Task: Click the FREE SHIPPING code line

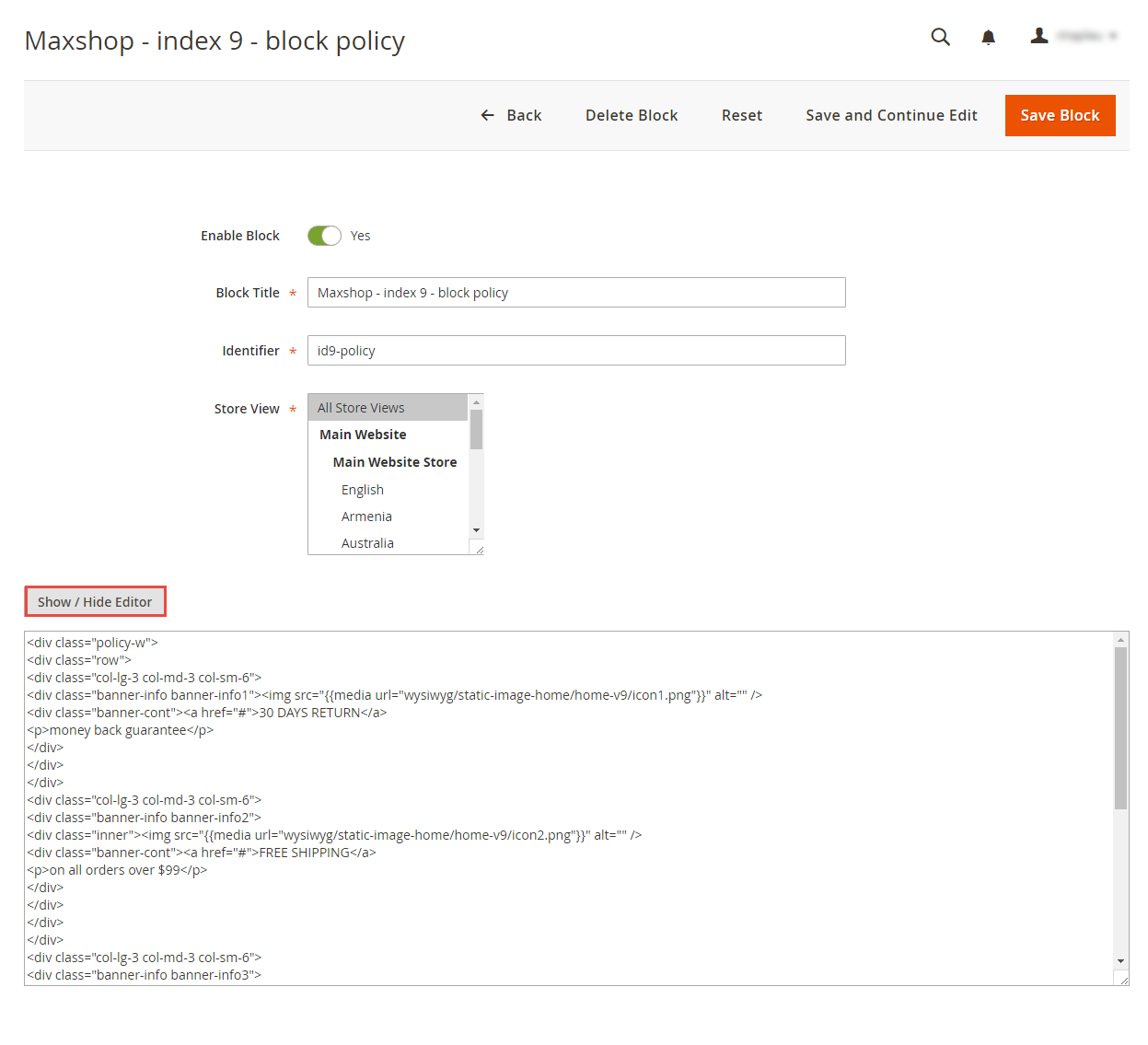Action: coord(202,853)
